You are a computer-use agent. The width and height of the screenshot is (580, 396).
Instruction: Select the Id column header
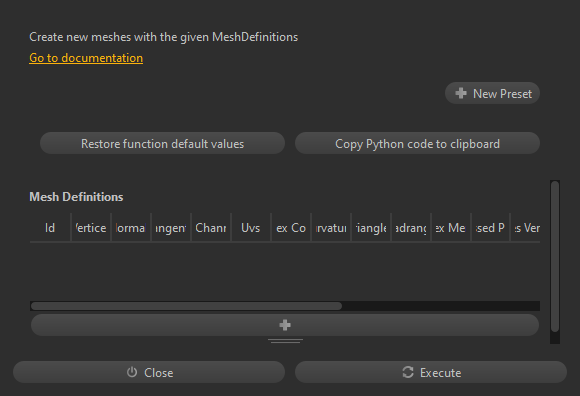[x=50, y=228]
